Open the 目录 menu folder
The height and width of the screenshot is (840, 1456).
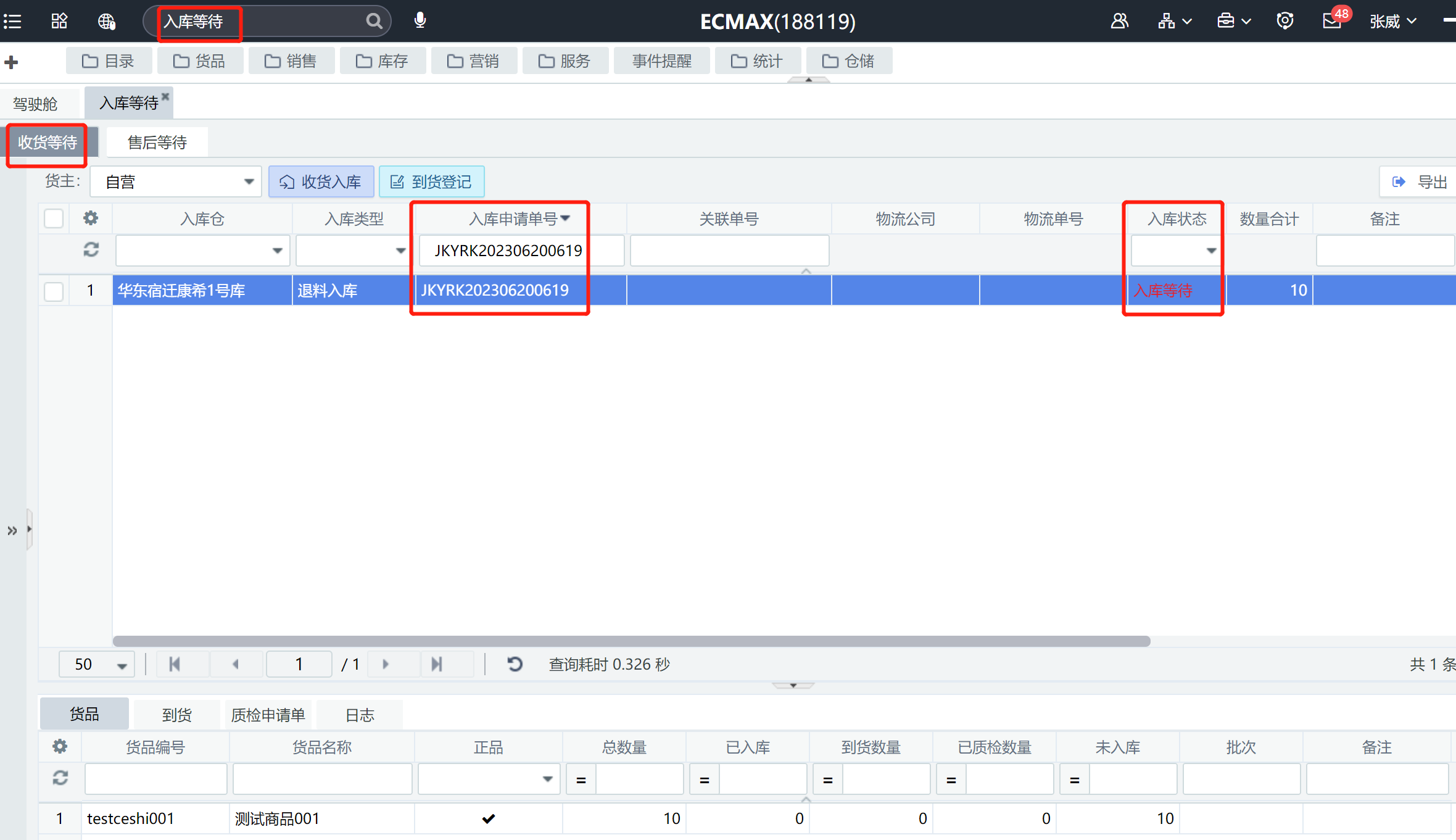click(x=109, y=61)
